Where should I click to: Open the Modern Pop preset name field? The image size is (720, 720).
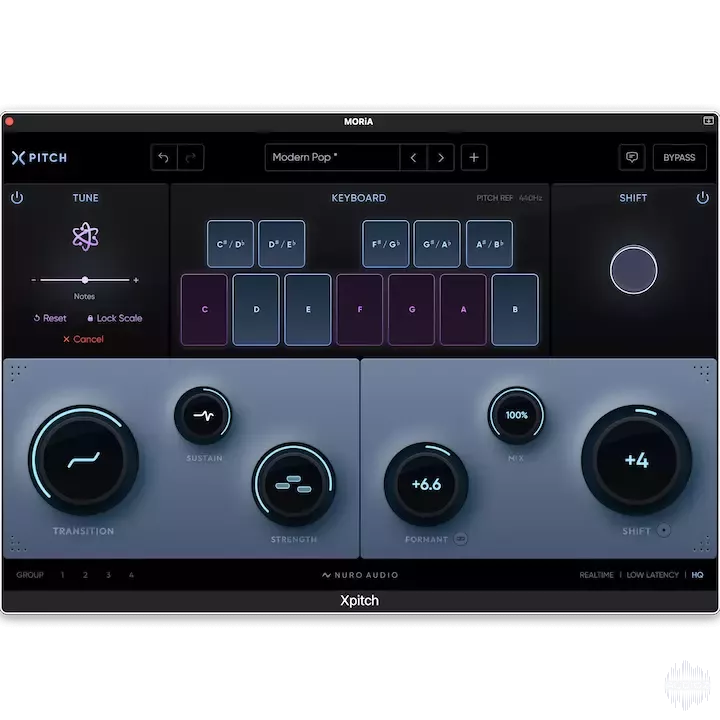coord(332,158)
